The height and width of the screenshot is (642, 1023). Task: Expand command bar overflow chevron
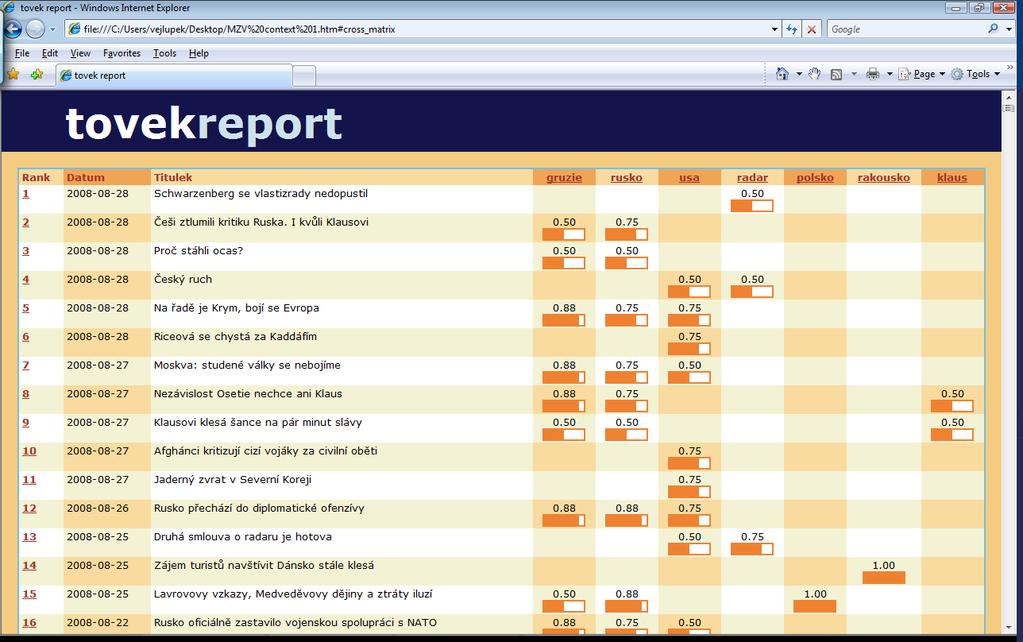(1010, 67)
